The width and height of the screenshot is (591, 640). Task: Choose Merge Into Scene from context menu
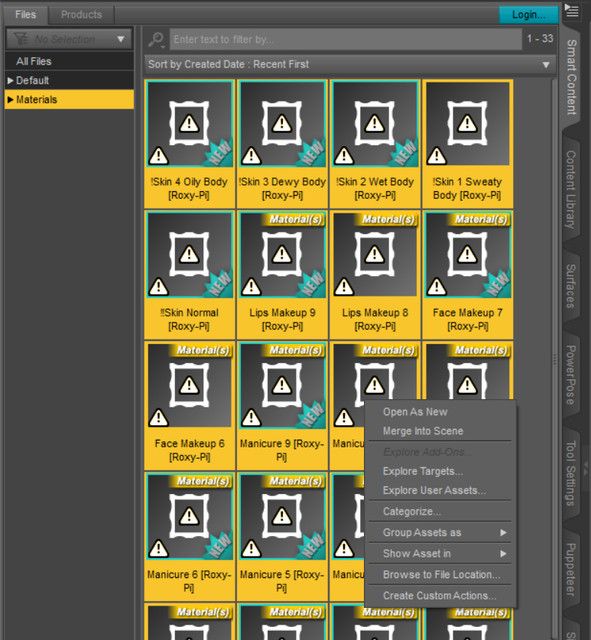coord(423,431)
